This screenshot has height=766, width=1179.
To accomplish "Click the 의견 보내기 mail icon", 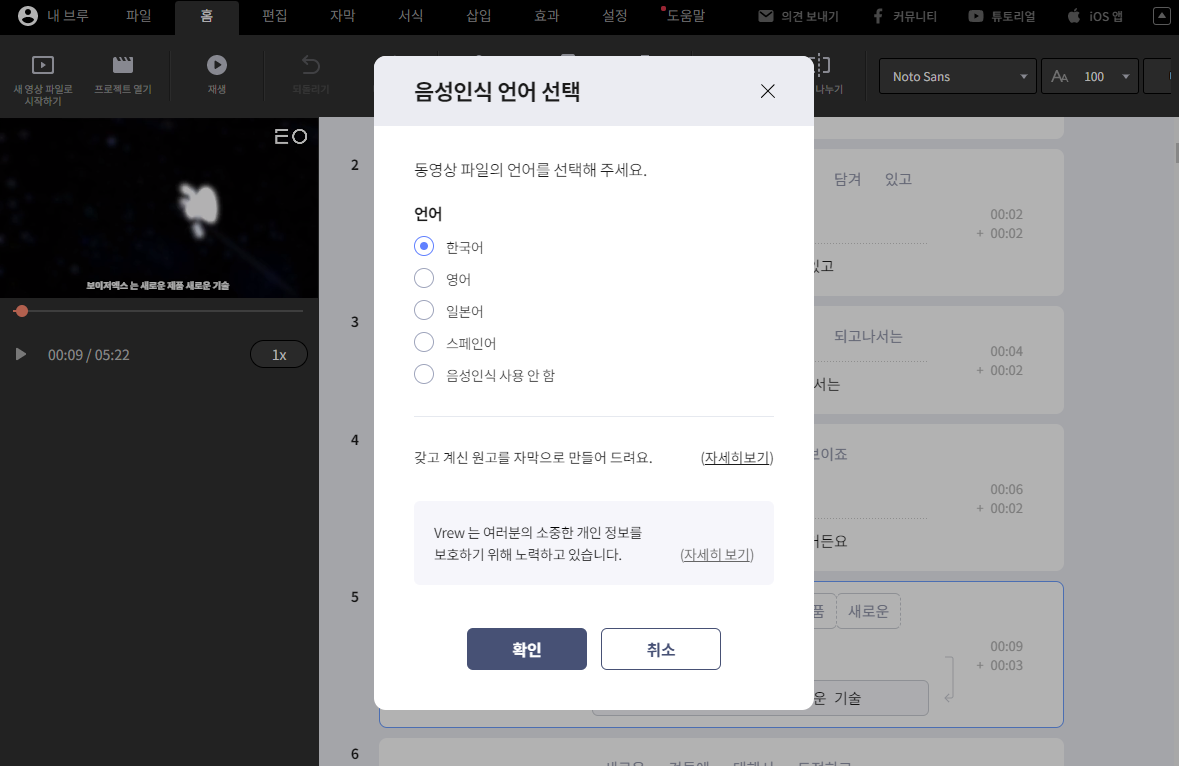I will pyautogui.click(x=765, y=16).
